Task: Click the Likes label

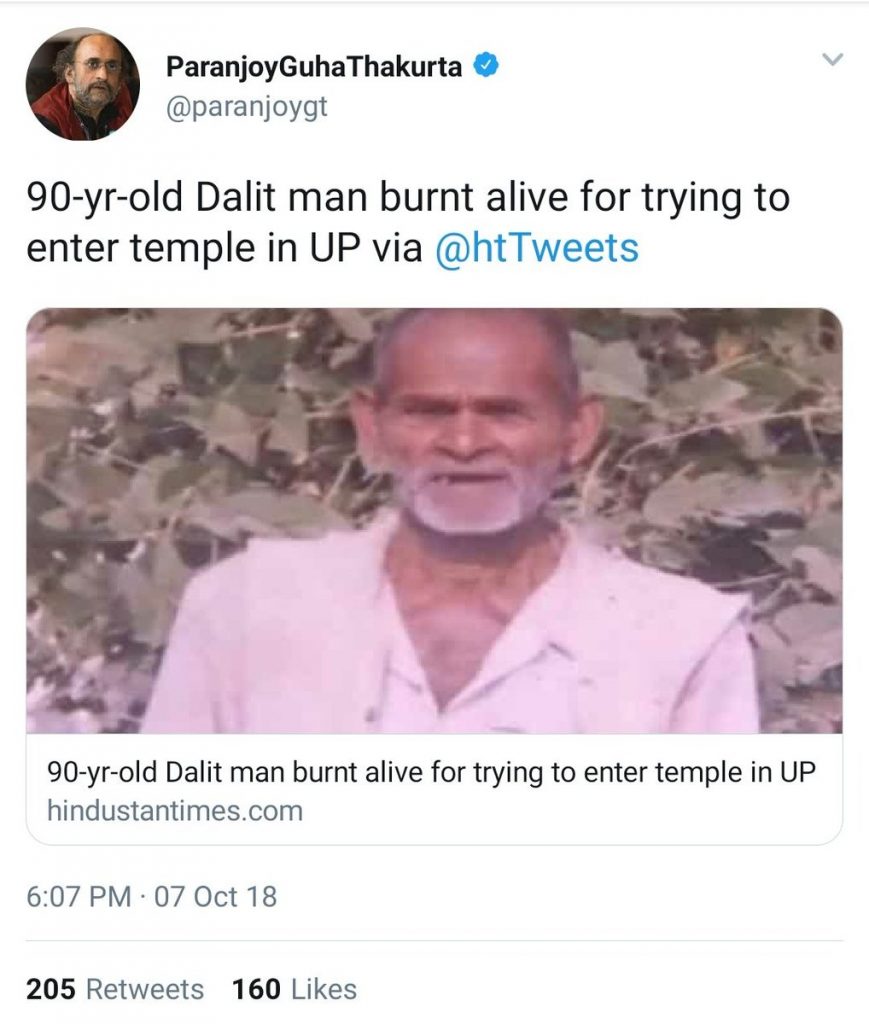Action: click(322, 989)
